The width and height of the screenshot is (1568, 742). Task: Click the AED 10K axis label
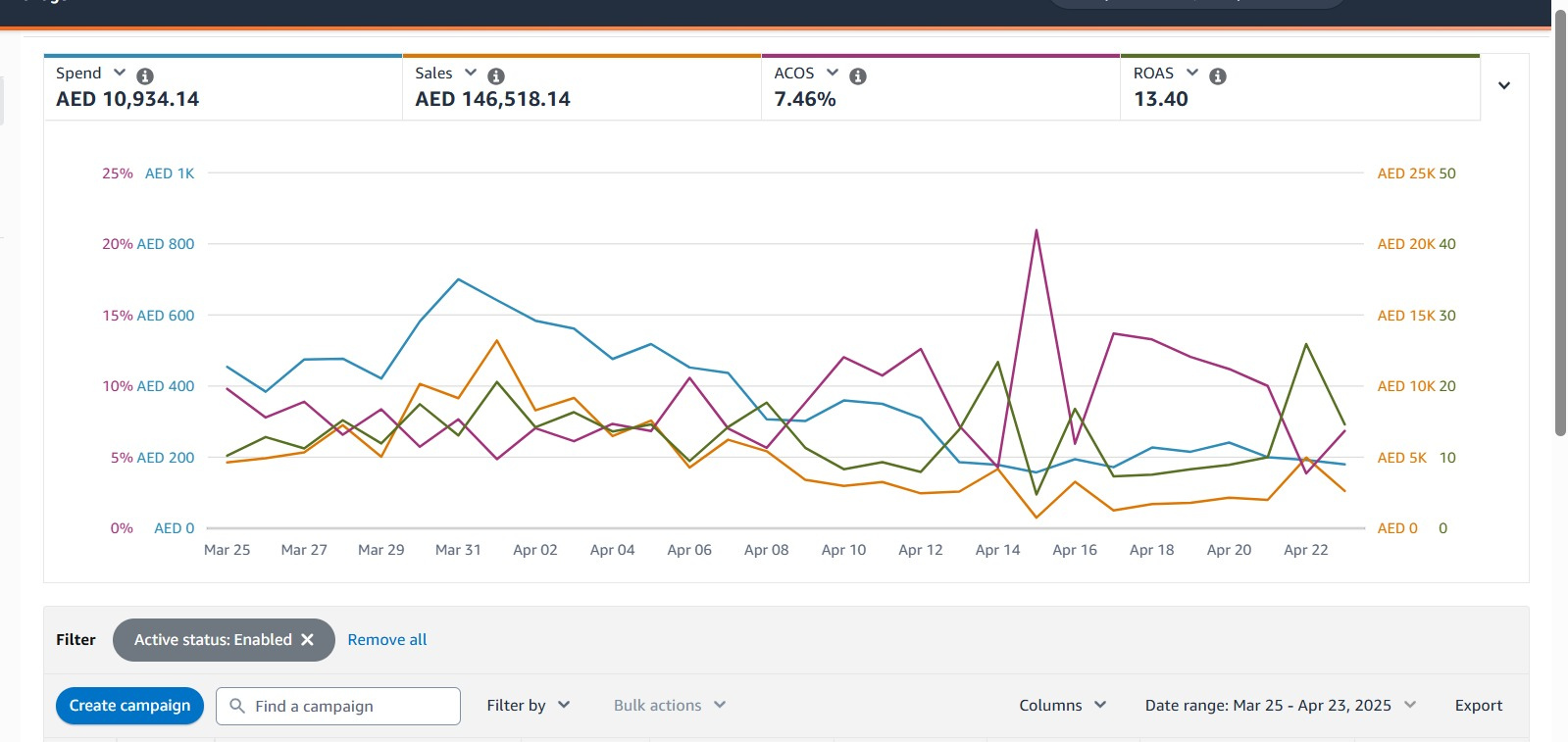coord(1406,386)
